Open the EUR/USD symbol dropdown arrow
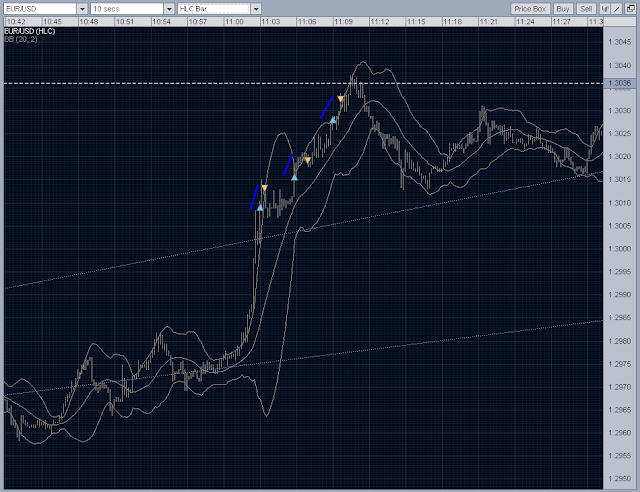This screenshot has width=640, height=492. click(x=82, y=9)
